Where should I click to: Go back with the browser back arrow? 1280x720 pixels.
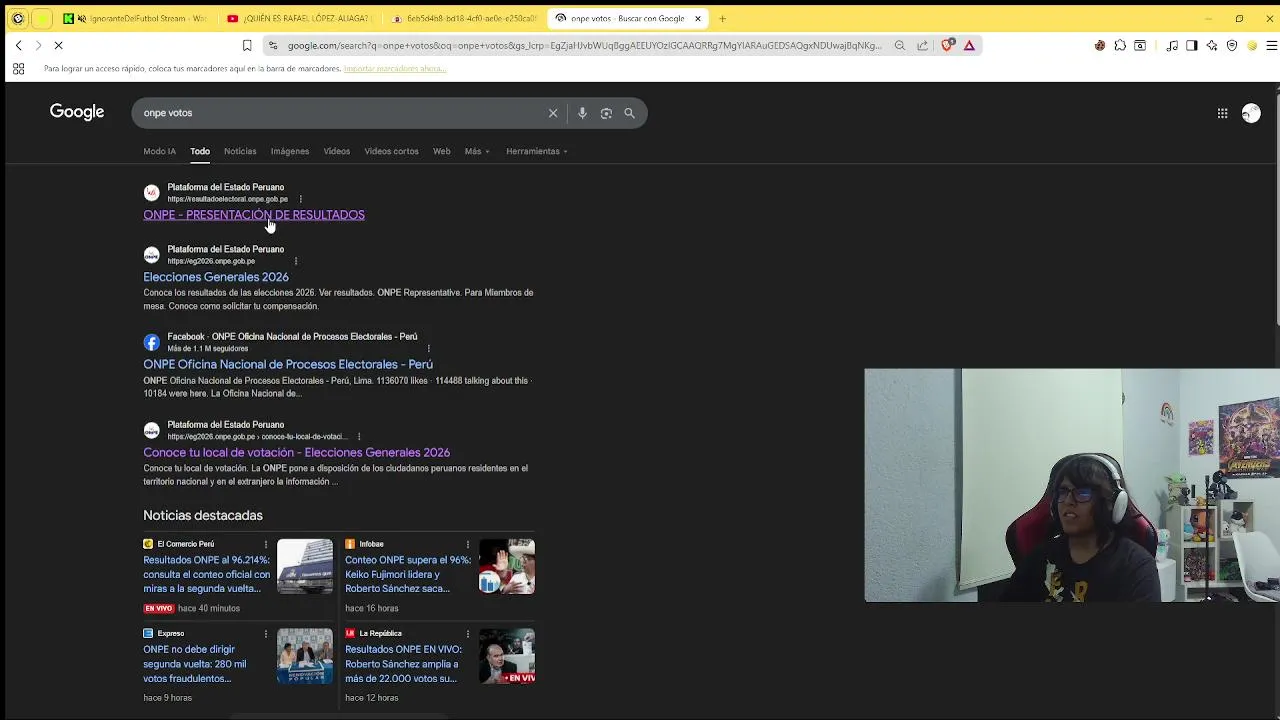[x=18, y=45]
